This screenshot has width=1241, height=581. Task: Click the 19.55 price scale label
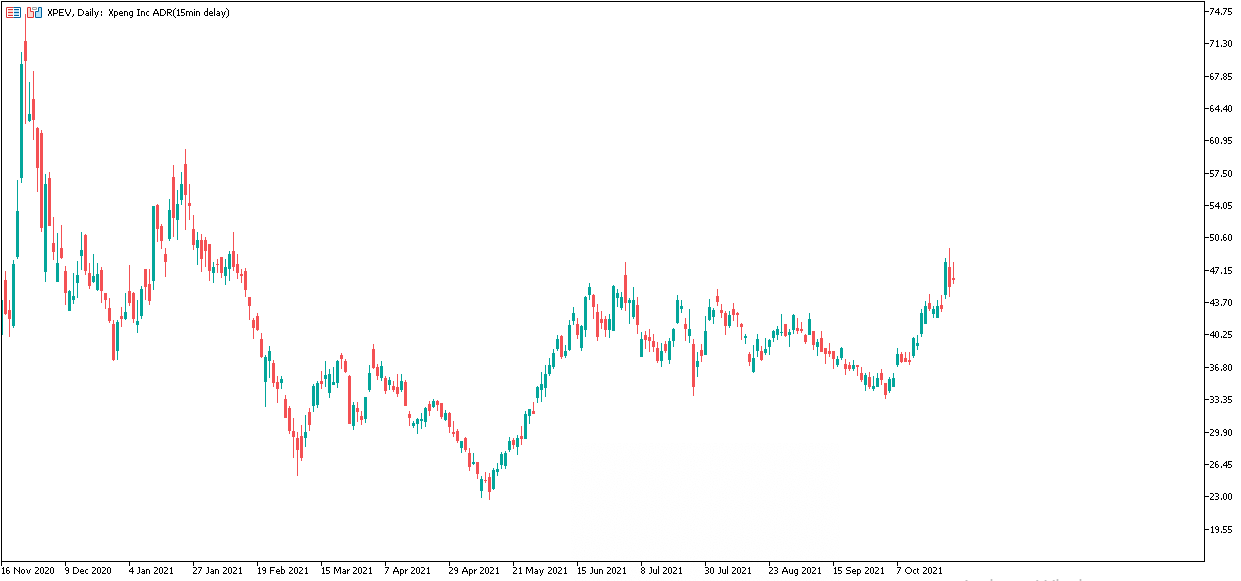click(1221, 529)
